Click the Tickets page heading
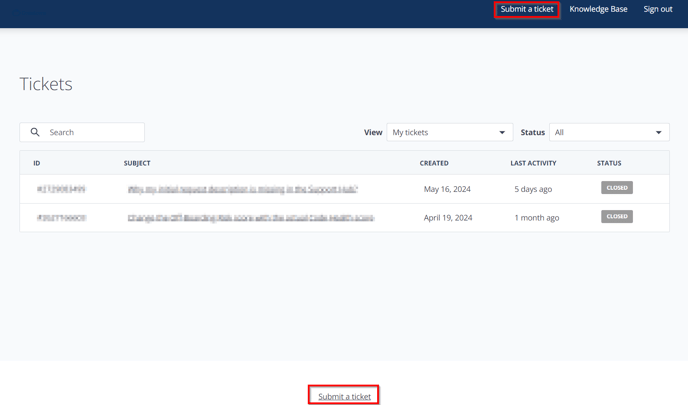The image size is (688, 405). (46, 84)
